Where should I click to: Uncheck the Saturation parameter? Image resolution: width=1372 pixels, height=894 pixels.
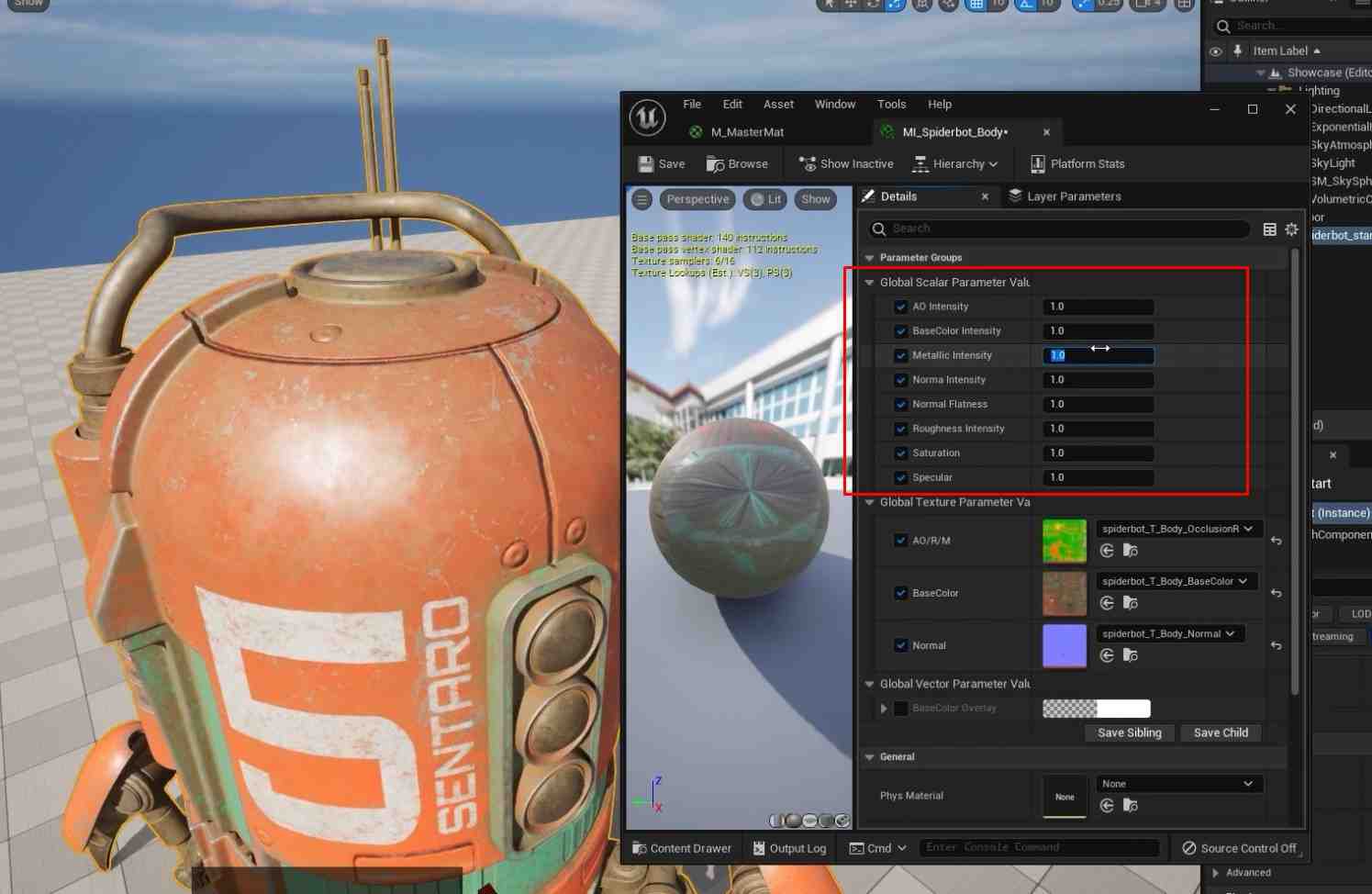pos(900,453)
